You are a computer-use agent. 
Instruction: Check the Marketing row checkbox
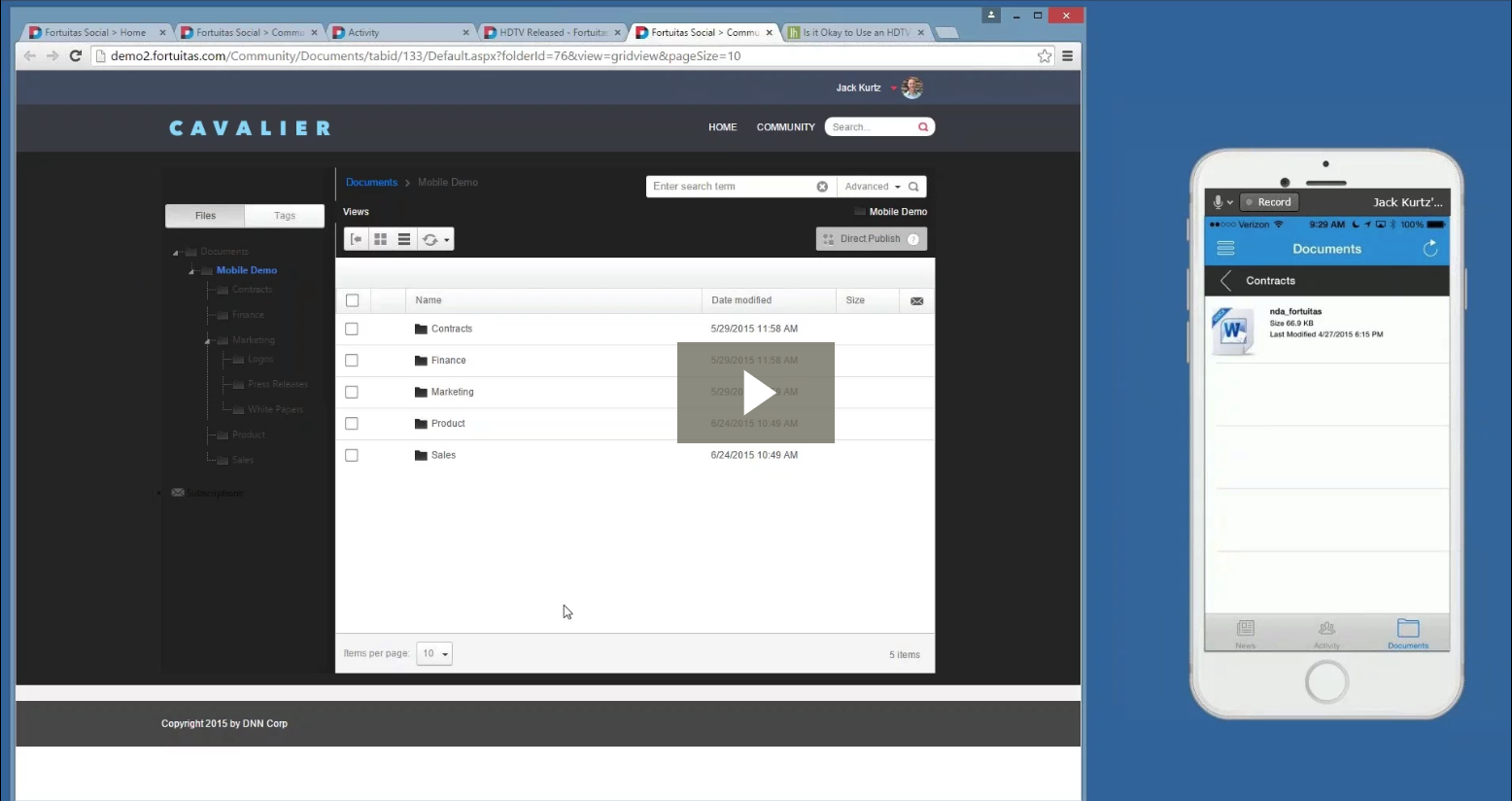tap(352, 393)
